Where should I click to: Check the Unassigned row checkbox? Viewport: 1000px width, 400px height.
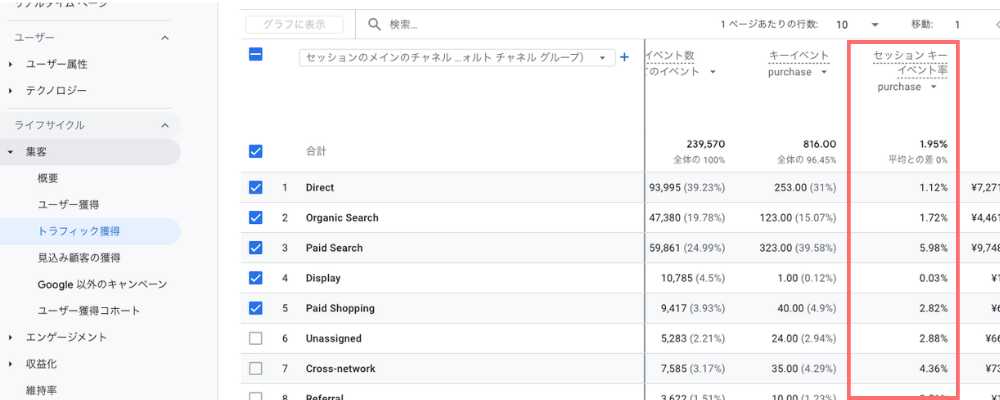click(255, 338)
